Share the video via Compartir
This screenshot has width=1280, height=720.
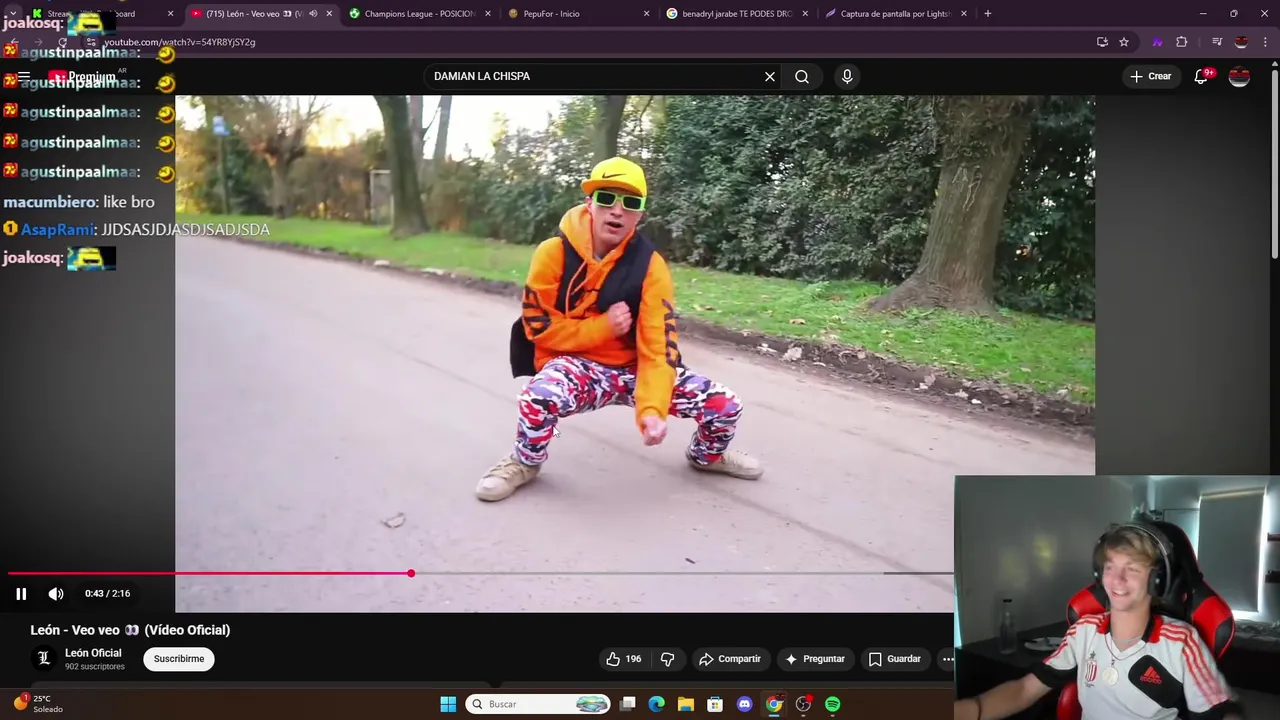click(730, 659)
